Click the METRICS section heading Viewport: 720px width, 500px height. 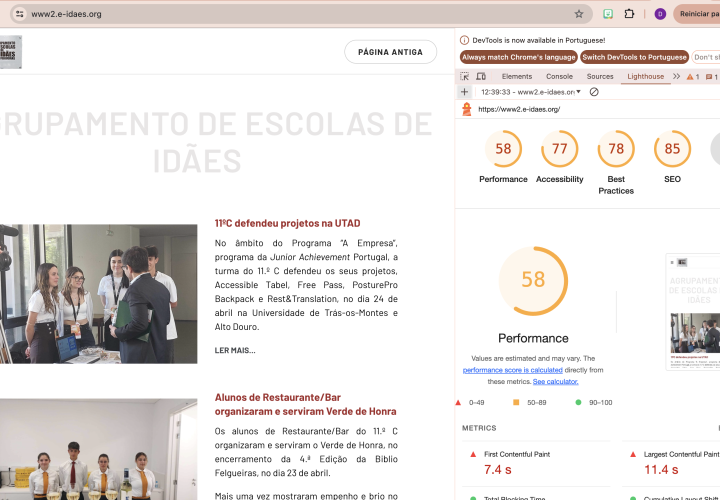(479, 428)
